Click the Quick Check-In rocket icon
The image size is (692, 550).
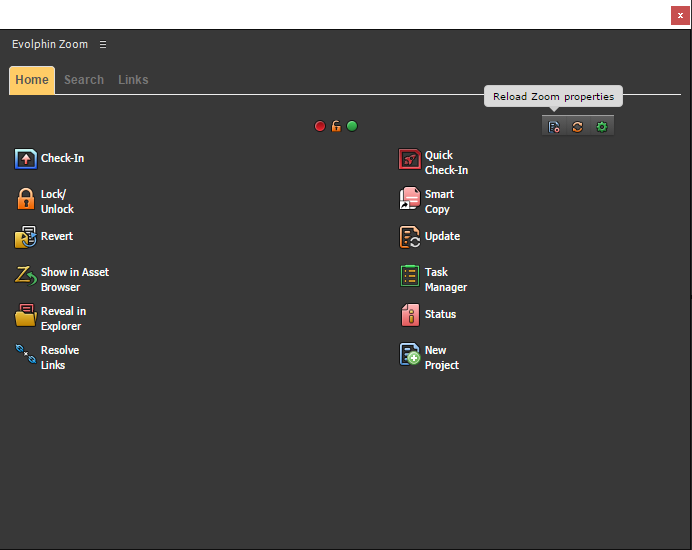[410, 159]
